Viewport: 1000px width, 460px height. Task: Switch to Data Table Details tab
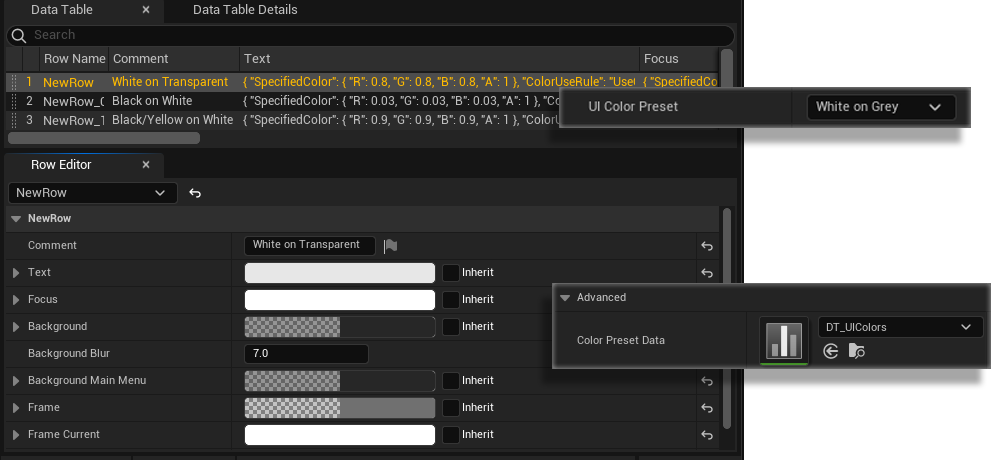point(245,10)
